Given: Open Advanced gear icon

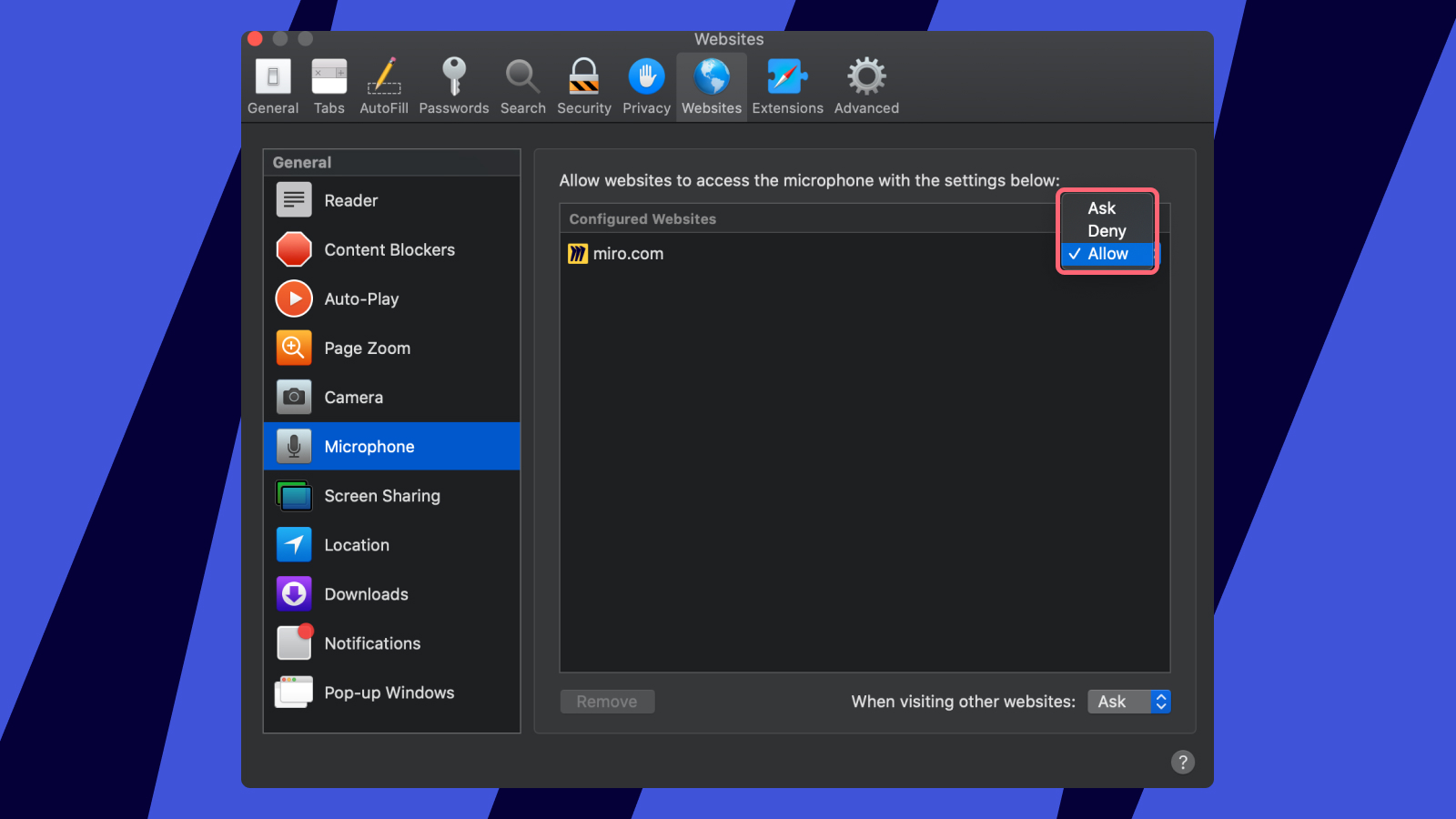Looking at the screenshot, I should click(x=866, y=77).
